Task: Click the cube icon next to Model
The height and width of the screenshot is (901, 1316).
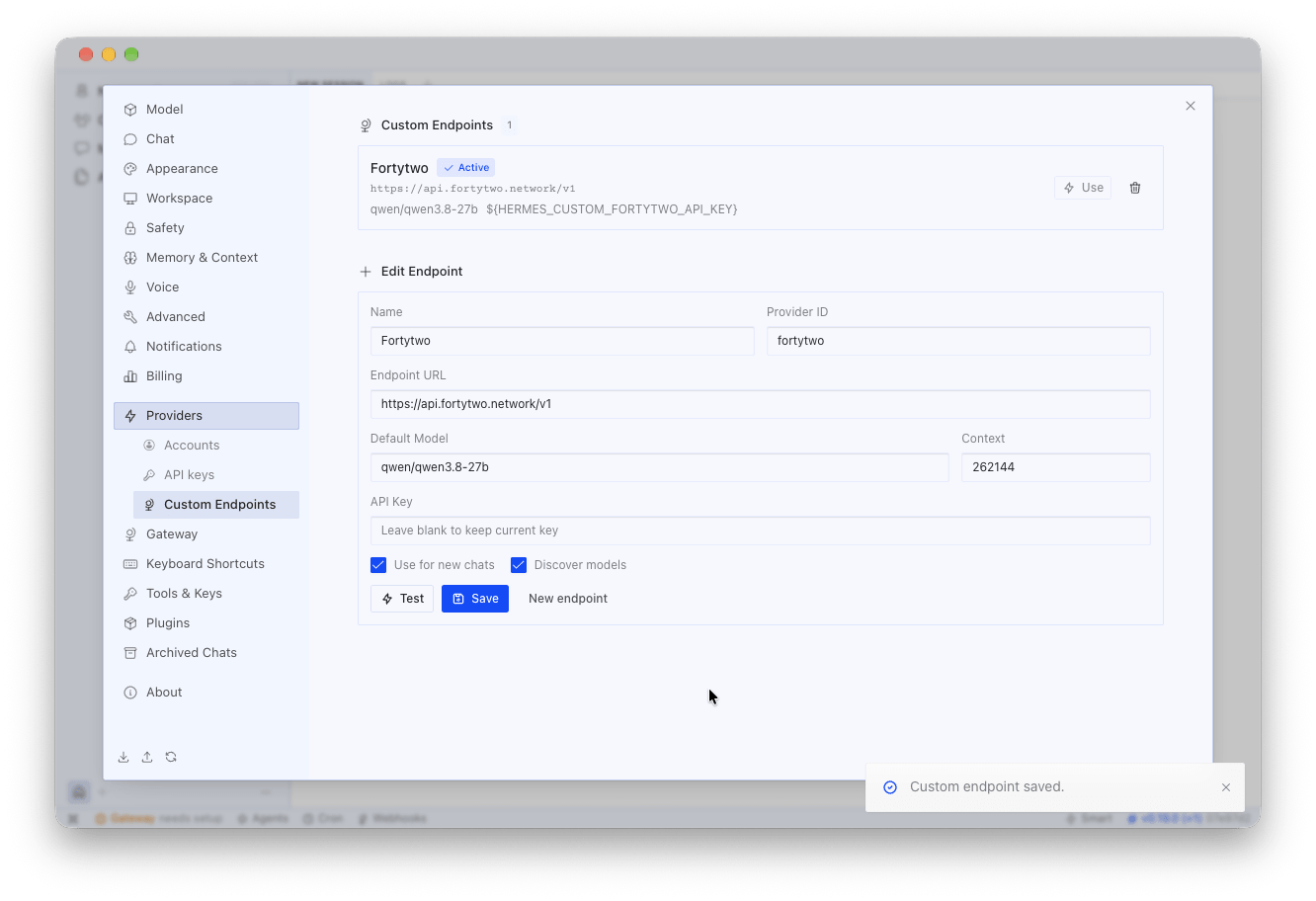Action: (130, 110)
